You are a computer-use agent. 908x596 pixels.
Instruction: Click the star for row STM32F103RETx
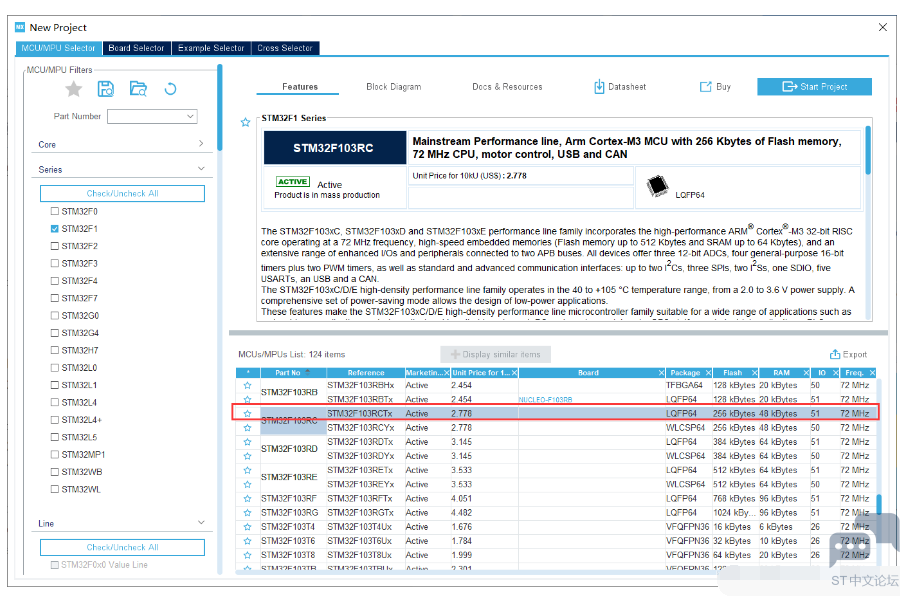point(248,470)
